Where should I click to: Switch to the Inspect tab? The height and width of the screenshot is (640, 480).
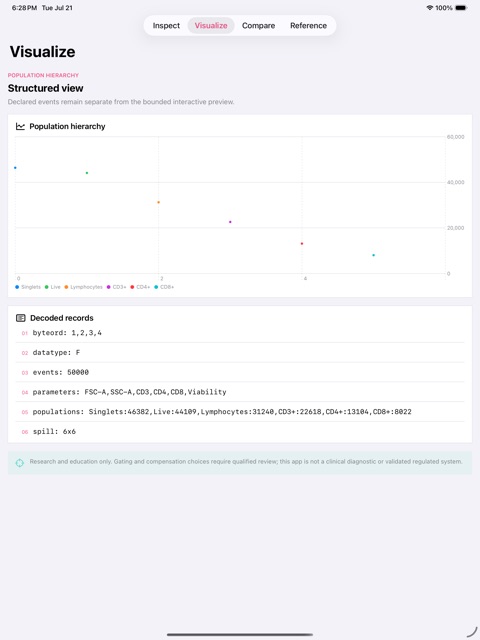click(x=166, y=25)
